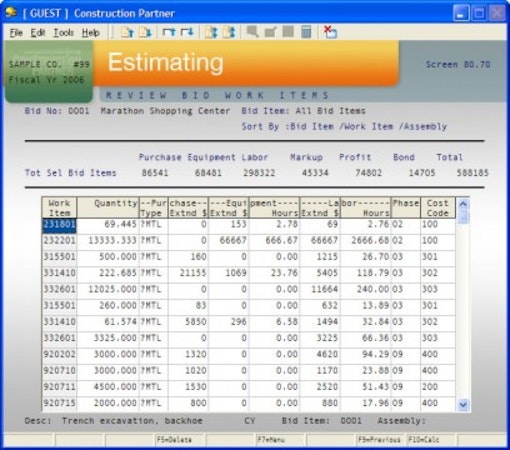
Task: Click the red X exit window icon
Action: (x=330, y=32)
